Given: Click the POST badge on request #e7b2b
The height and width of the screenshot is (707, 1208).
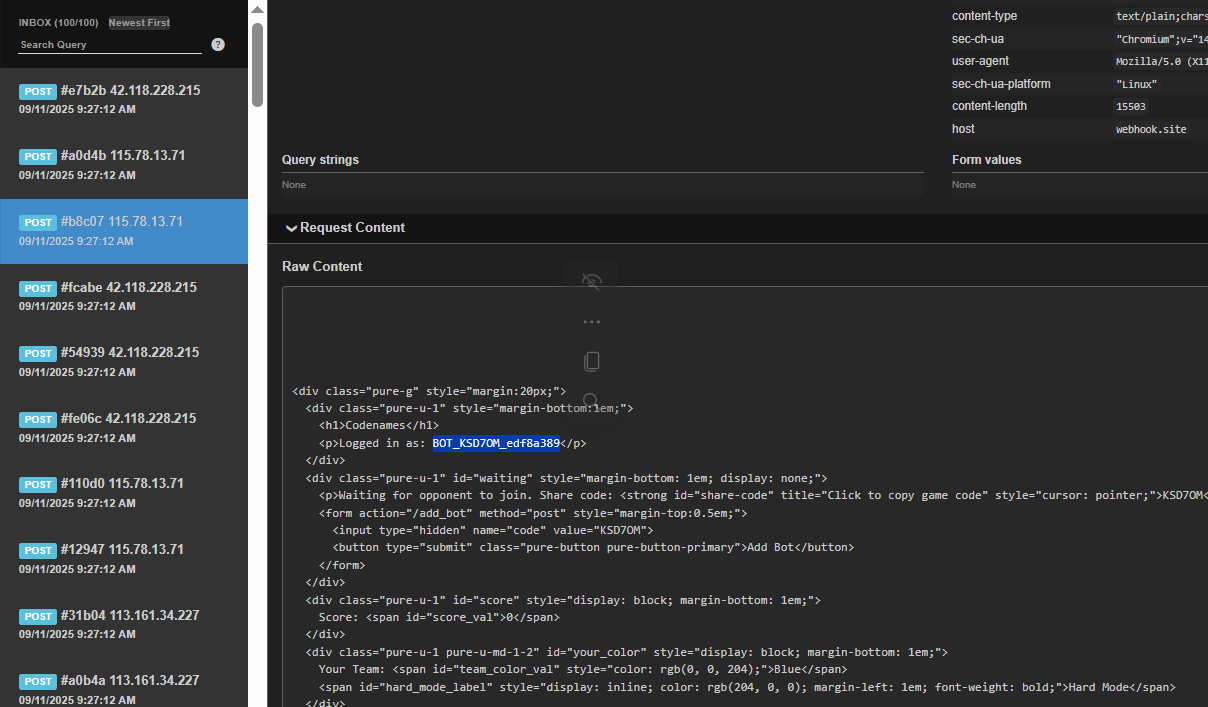Looking at the screenshot, I should click(39, 91).
